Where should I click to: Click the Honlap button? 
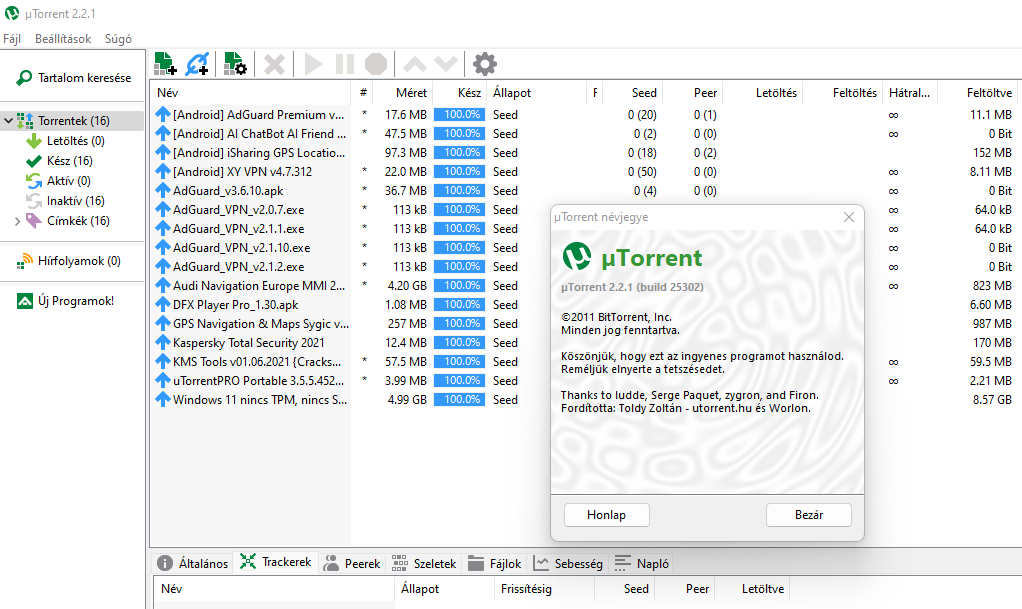coord(606,514)
